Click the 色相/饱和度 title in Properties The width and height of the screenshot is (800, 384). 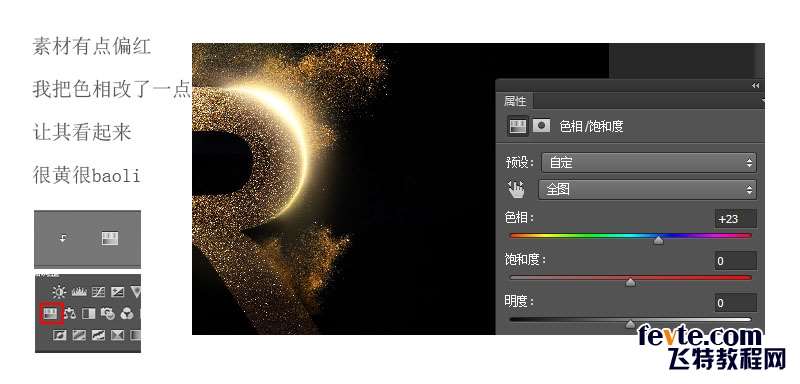tap(591, 126)
